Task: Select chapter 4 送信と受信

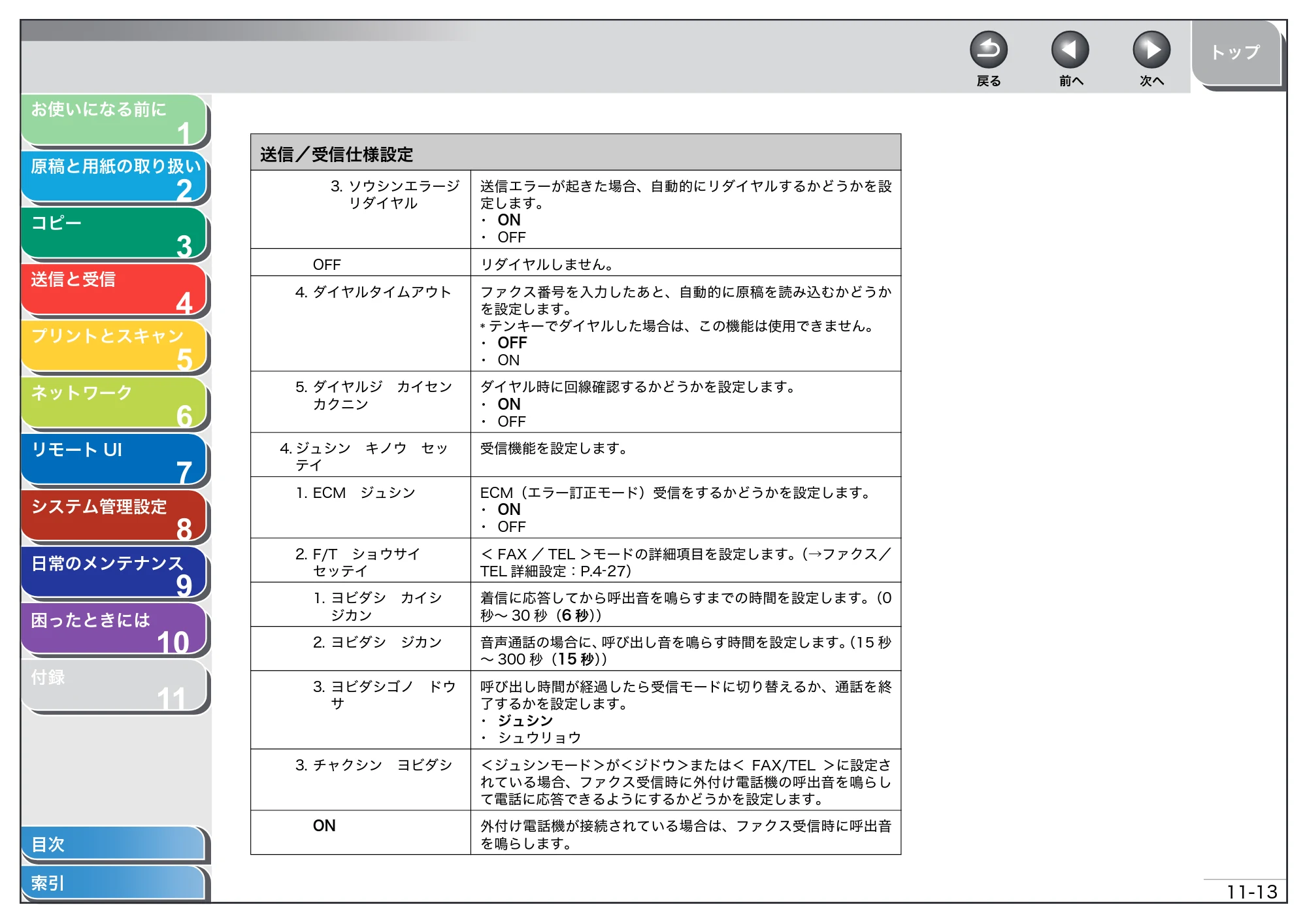Action: pyautogui.click(x=114, y=289)
